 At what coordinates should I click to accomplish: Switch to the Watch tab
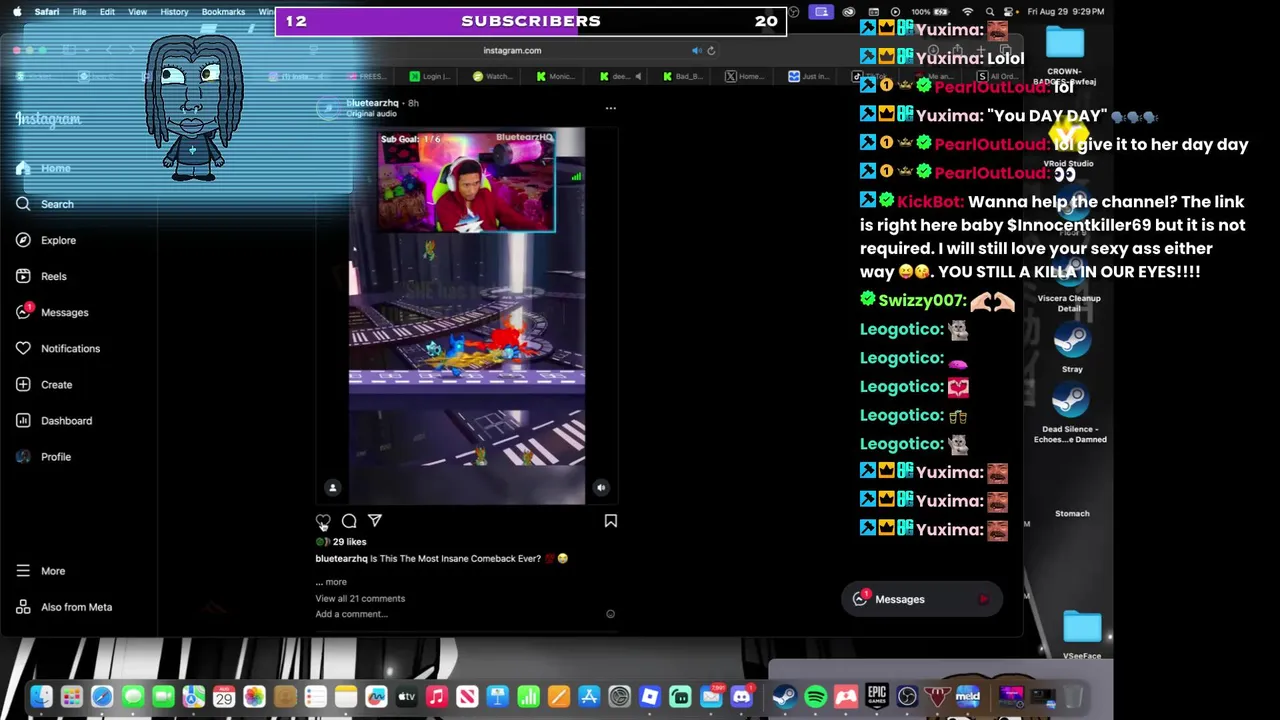coord(492,76)
